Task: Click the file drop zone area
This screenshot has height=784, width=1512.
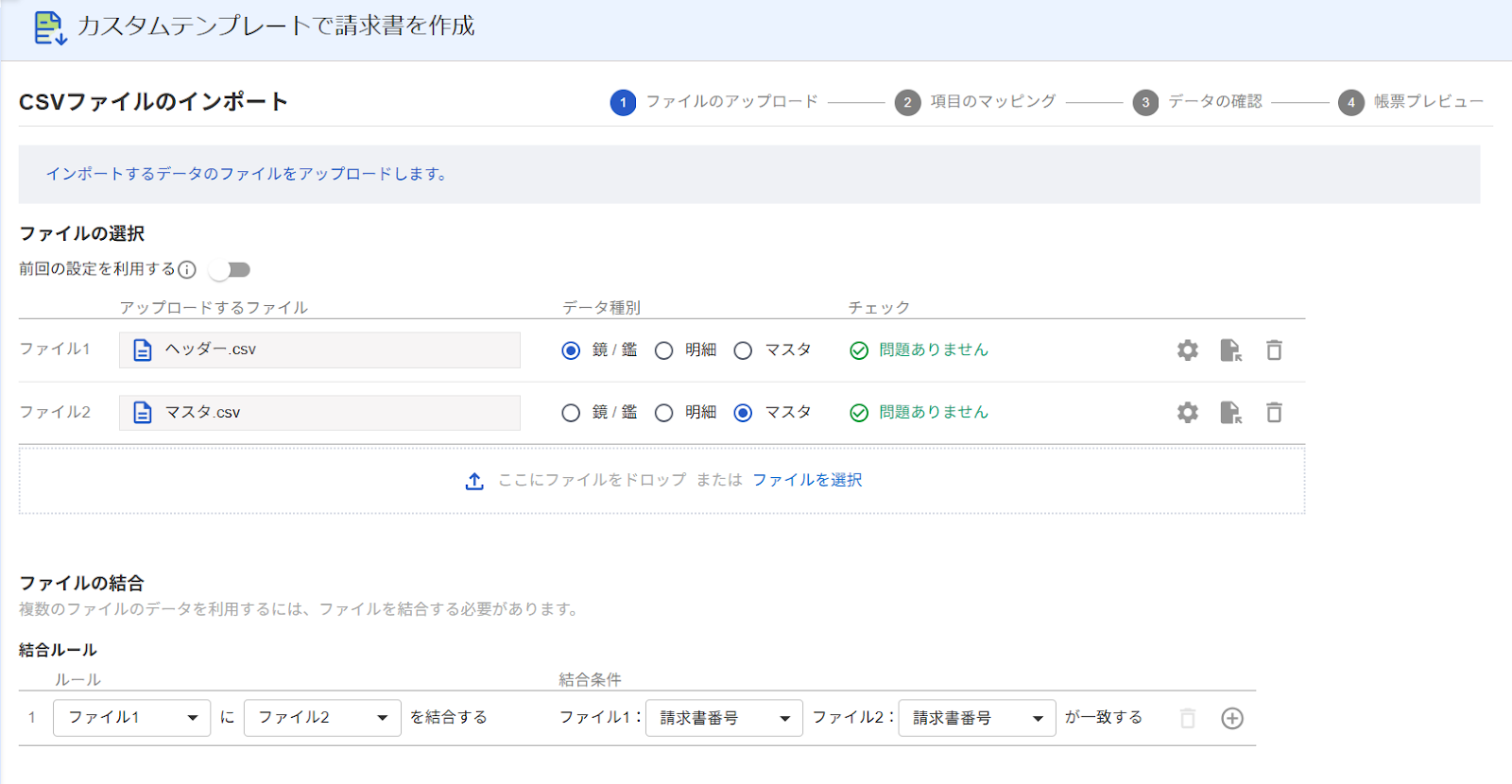Action: pyautogui.click(x=661, y=481)
